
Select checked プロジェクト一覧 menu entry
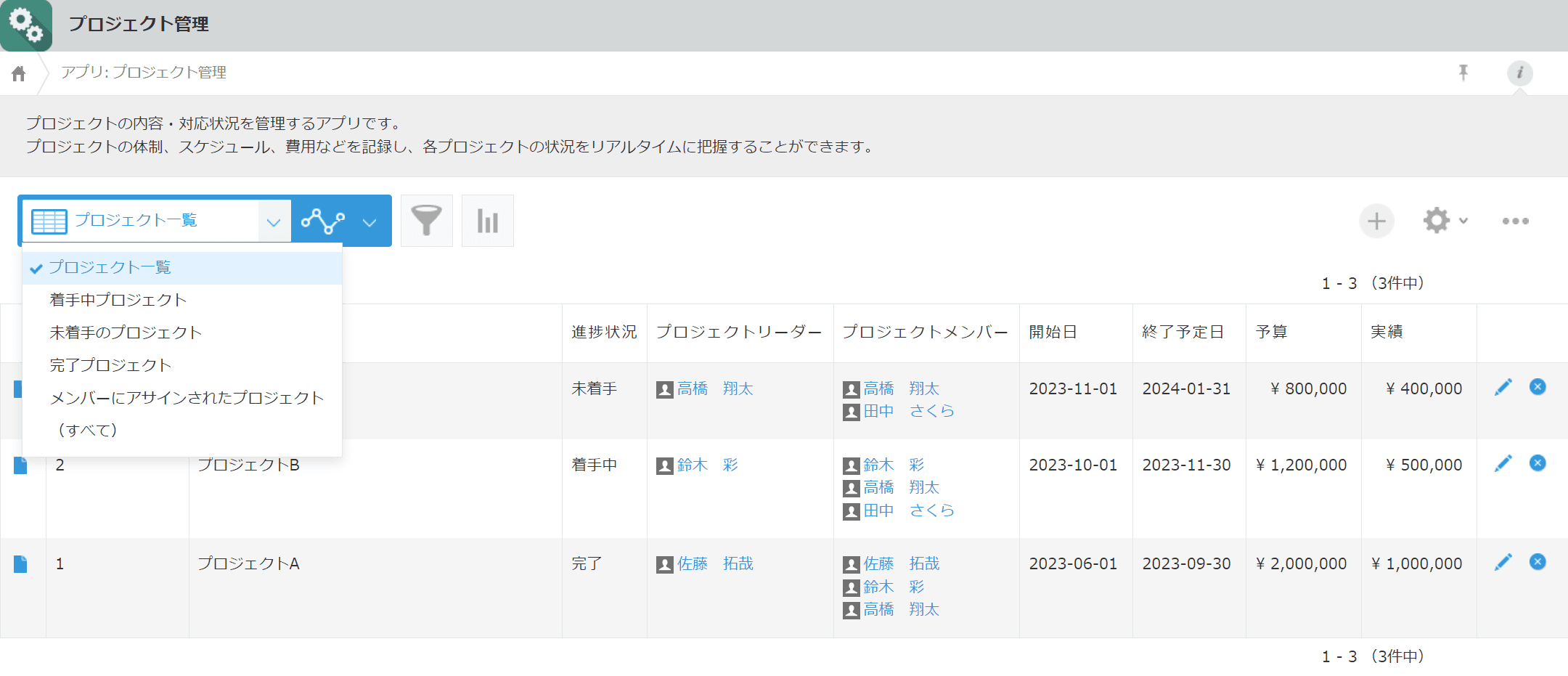coord(182,268)
